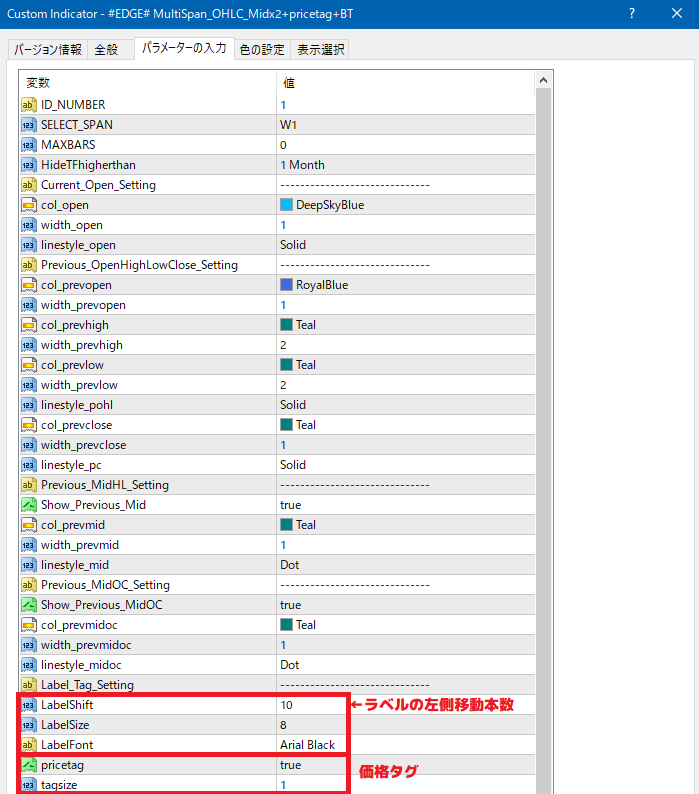Open linestyle_mid Dot value dropdown
Image resolution: width=699 pixels, height=794 pixels.
(x=405, y=565)
